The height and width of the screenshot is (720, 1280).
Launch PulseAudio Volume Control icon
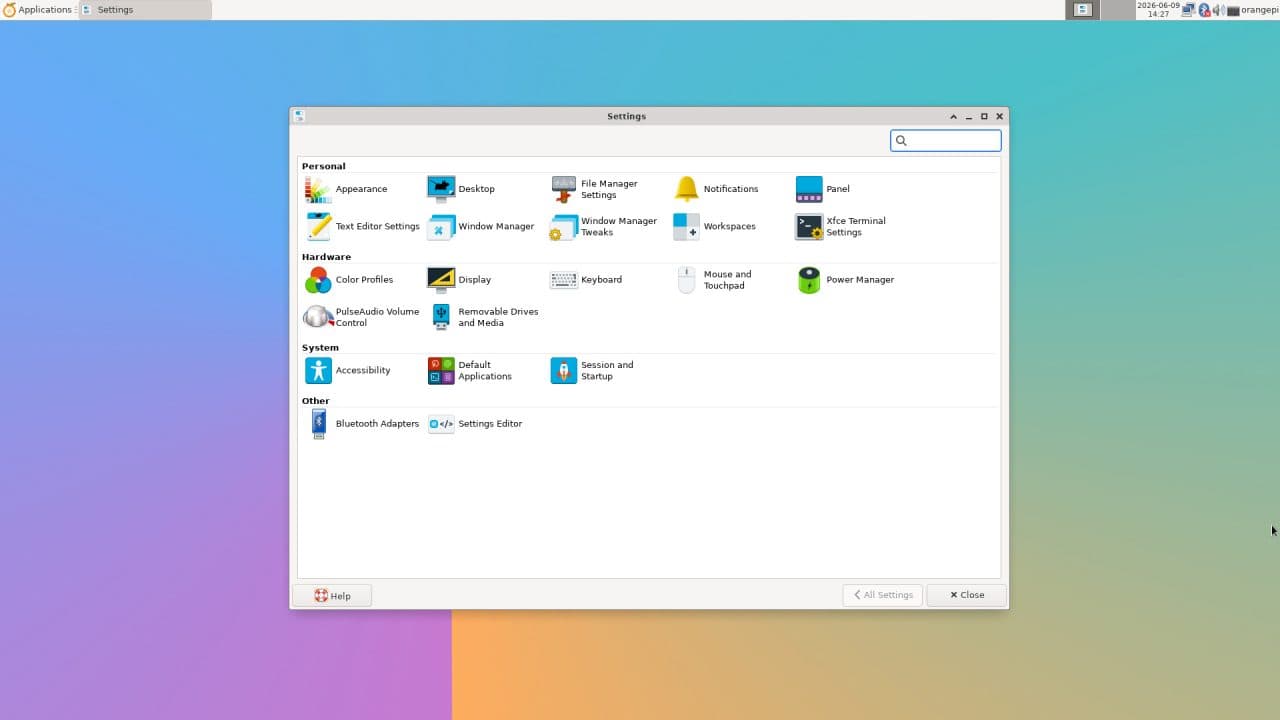tap(318, 317)
